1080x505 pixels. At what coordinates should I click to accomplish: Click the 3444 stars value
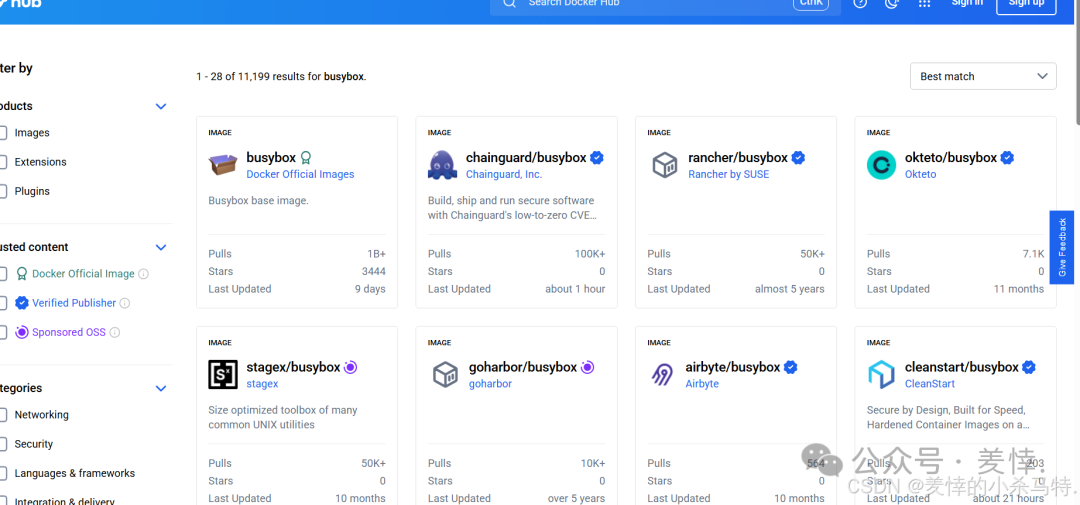(373, 271)
